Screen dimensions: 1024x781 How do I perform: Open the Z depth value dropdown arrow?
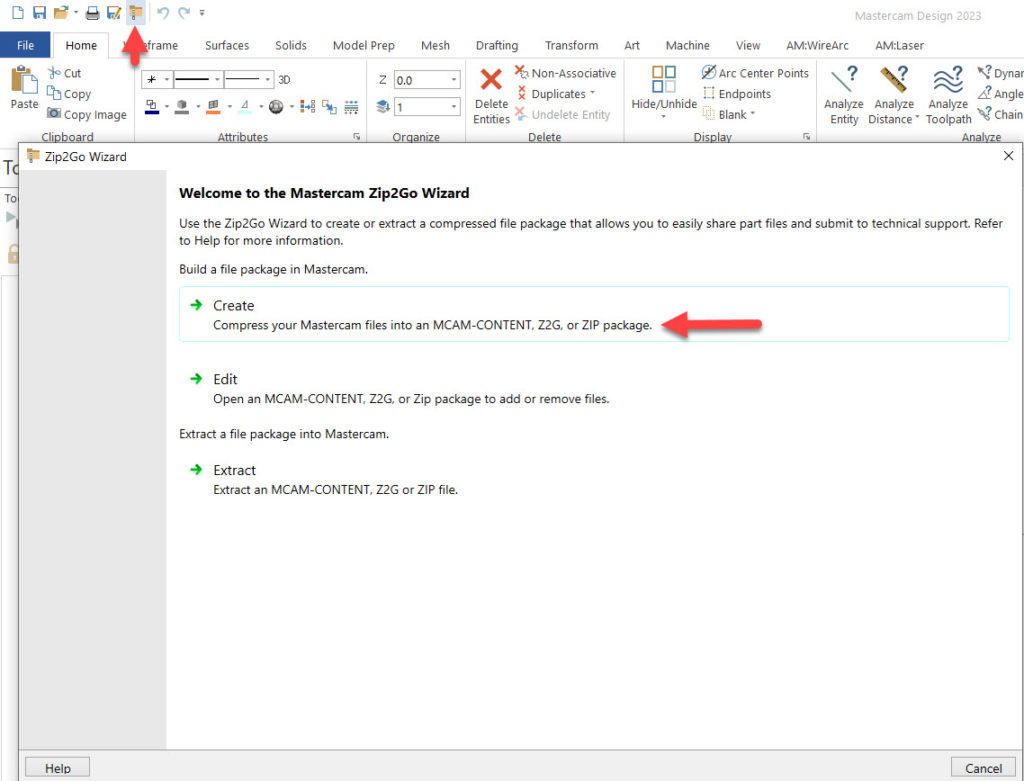[x=454, y=80]
